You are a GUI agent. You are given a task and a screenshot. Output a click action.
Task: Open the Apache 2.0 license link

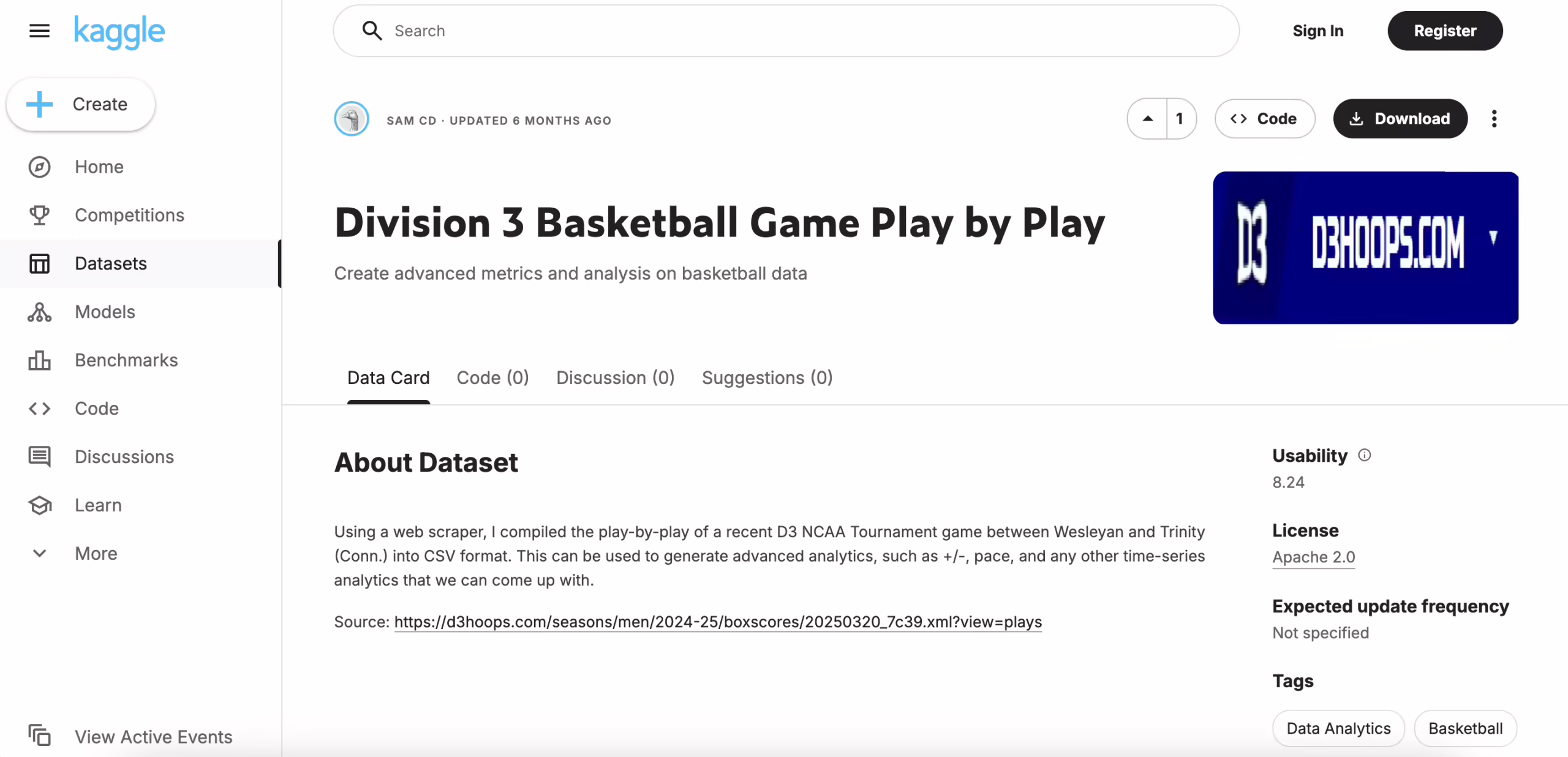tap(1313, 557)
